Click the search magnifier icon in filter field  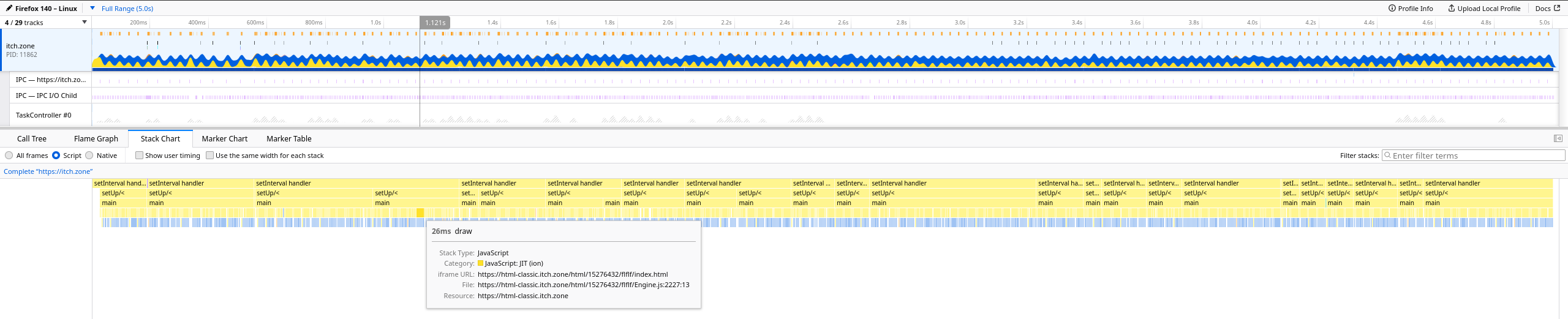pyautogui.click(x=1388, y=156)
